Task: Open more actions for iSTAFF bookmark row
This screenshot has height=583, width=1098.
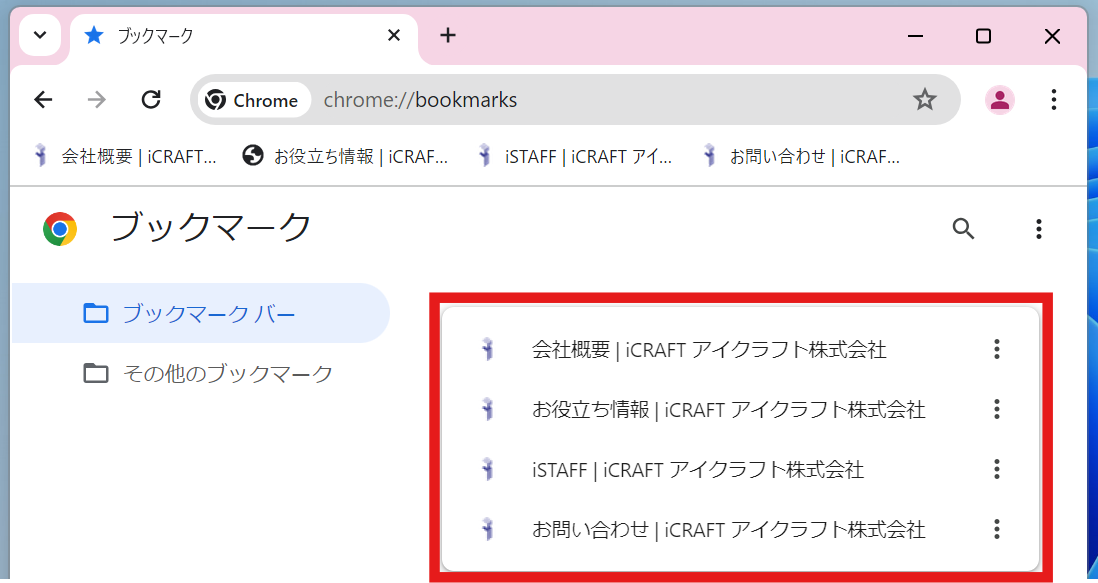Action: 996,469
